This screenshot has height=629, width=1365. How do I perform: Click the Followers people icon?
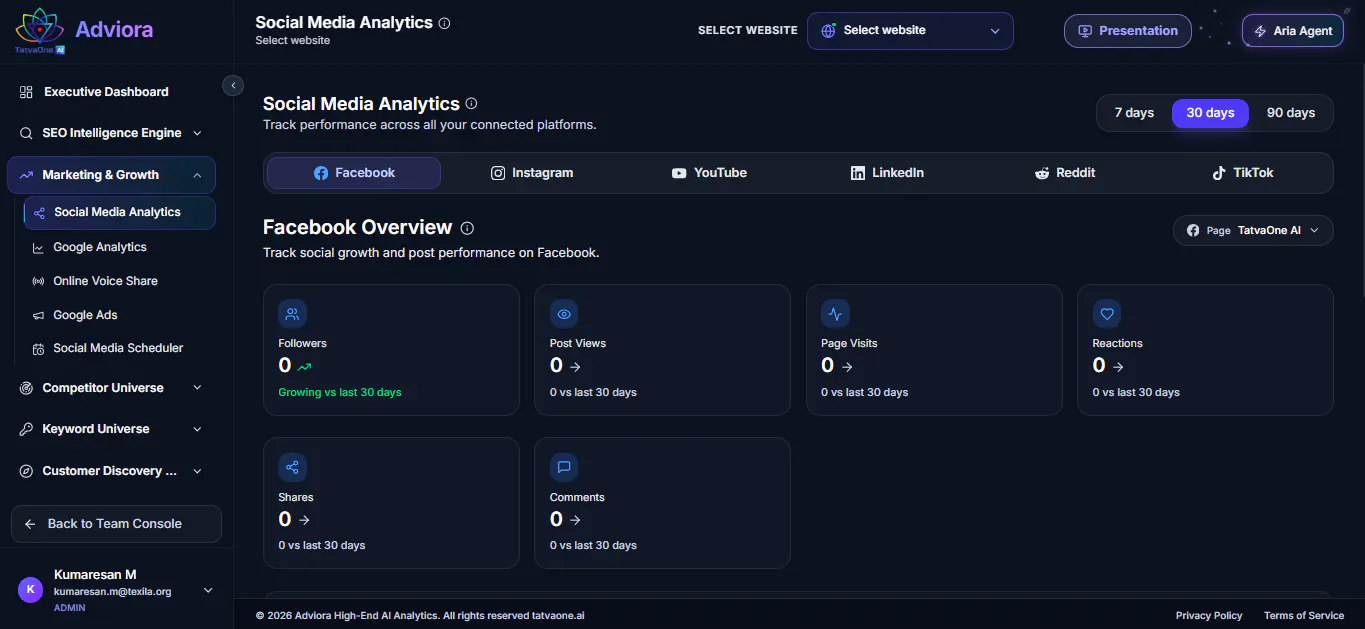tap(292, 314)
